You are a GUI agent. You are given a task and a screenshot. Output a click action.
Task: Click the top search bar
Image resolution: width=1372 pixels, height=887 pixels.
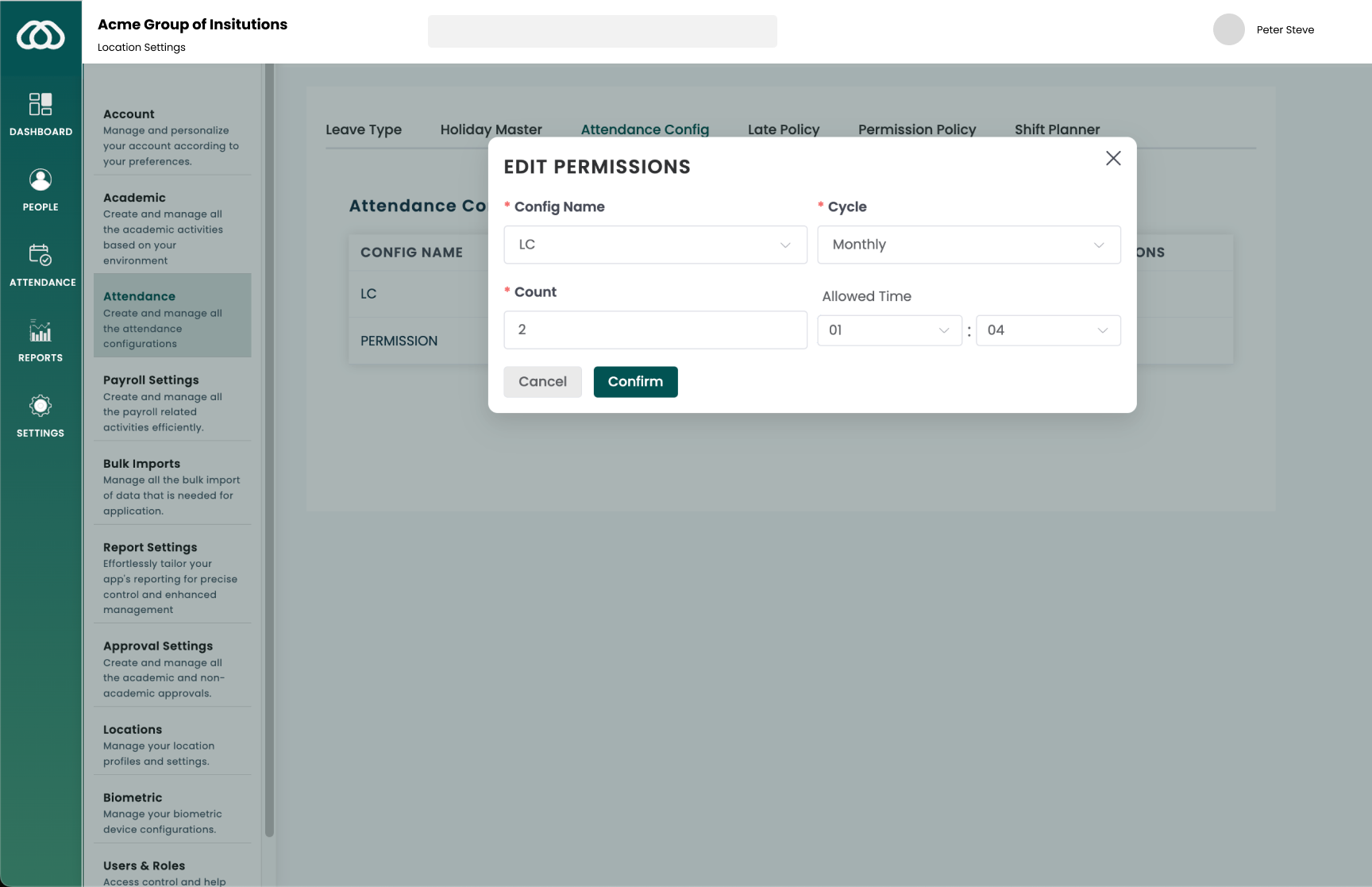(602, 32)
